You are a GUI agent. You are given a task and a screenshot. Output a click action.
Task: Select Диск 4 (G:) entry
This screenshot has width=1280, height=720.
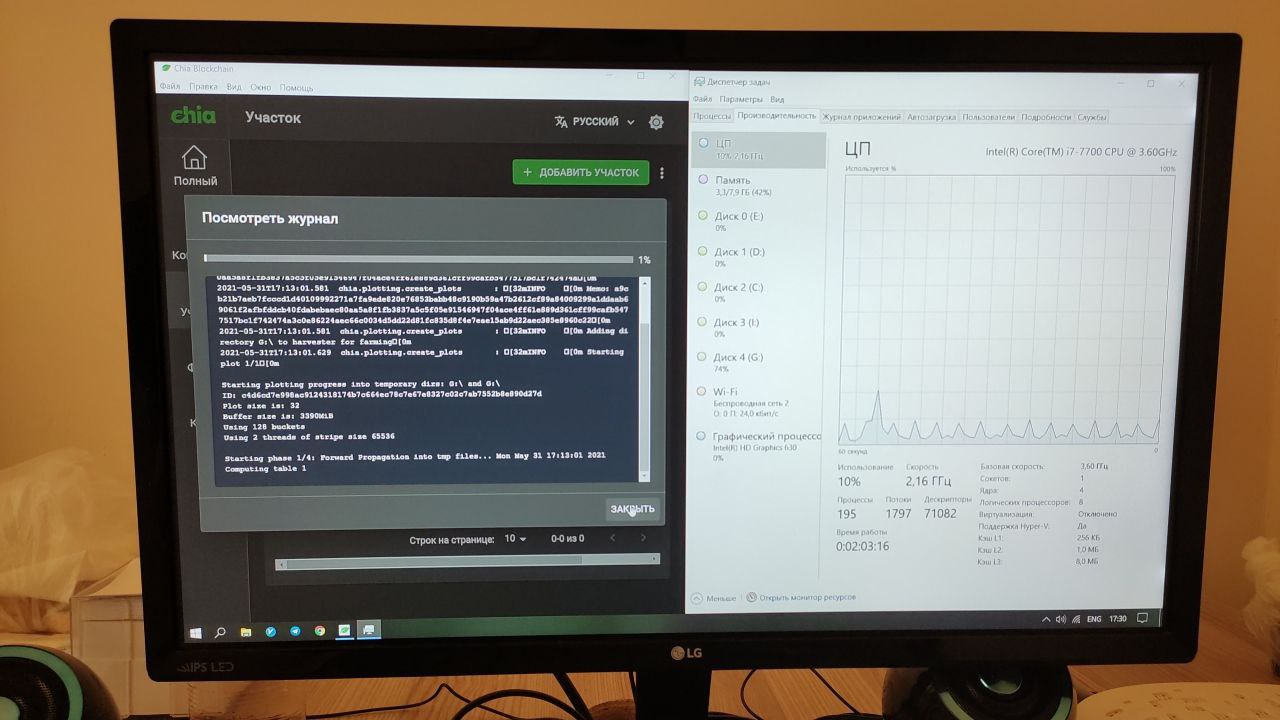tap(759, 363)
